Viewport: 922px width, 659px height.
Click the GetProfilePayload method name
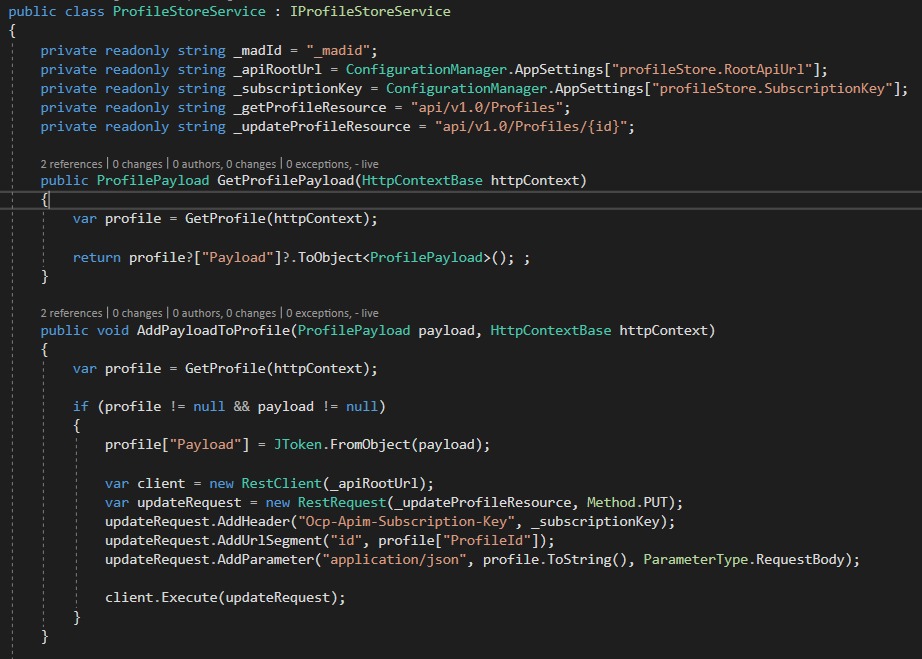click(286, 180)
